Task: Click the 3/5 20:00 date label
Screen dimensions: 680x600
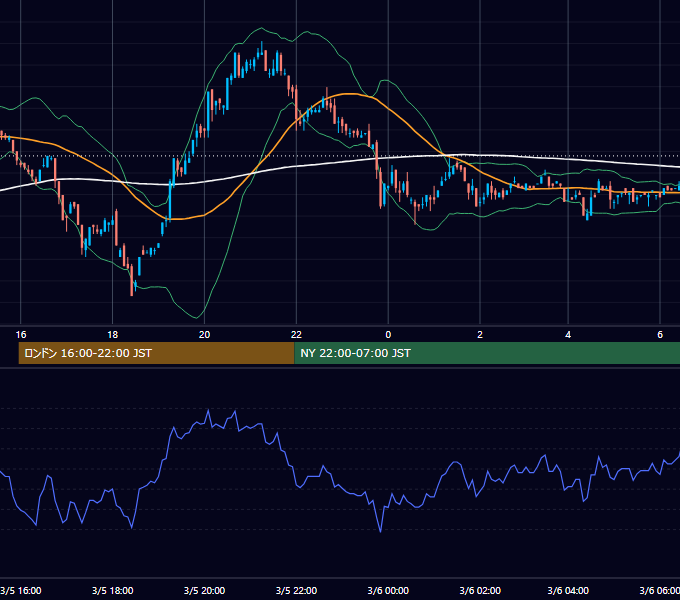Action: click(204, 590)
